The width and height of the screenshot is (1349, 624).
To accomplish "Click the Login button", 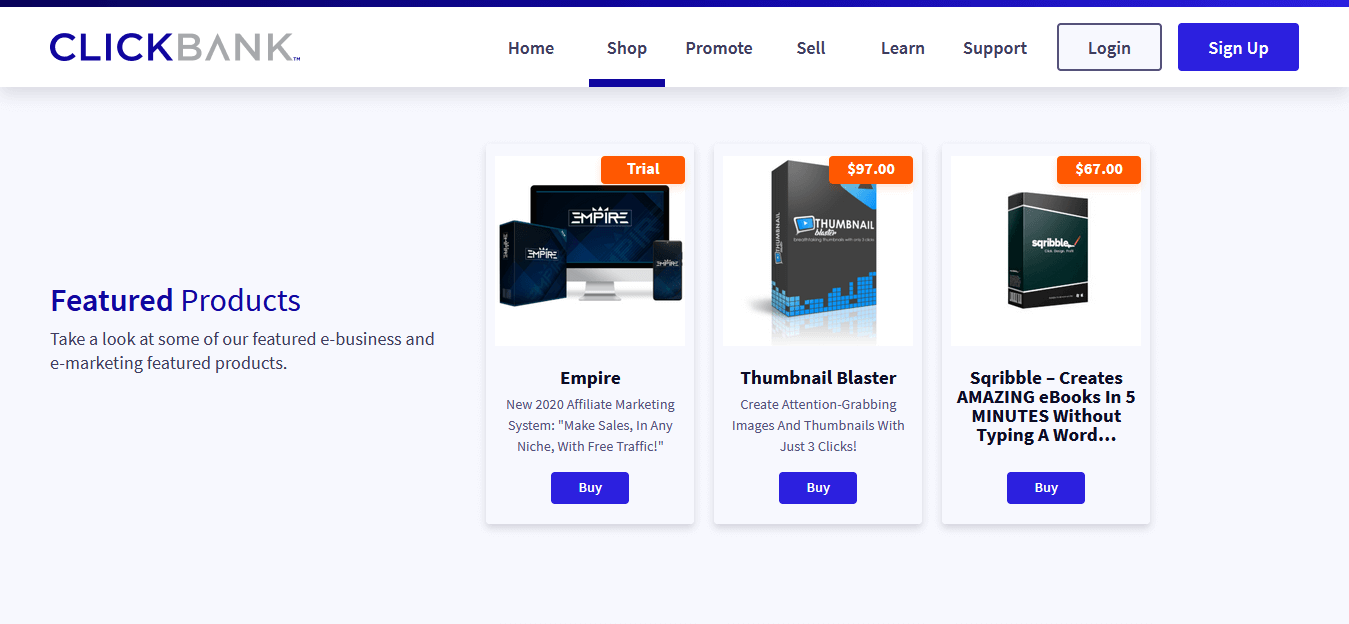I will pyautogui.click(x=1109, y=47).
